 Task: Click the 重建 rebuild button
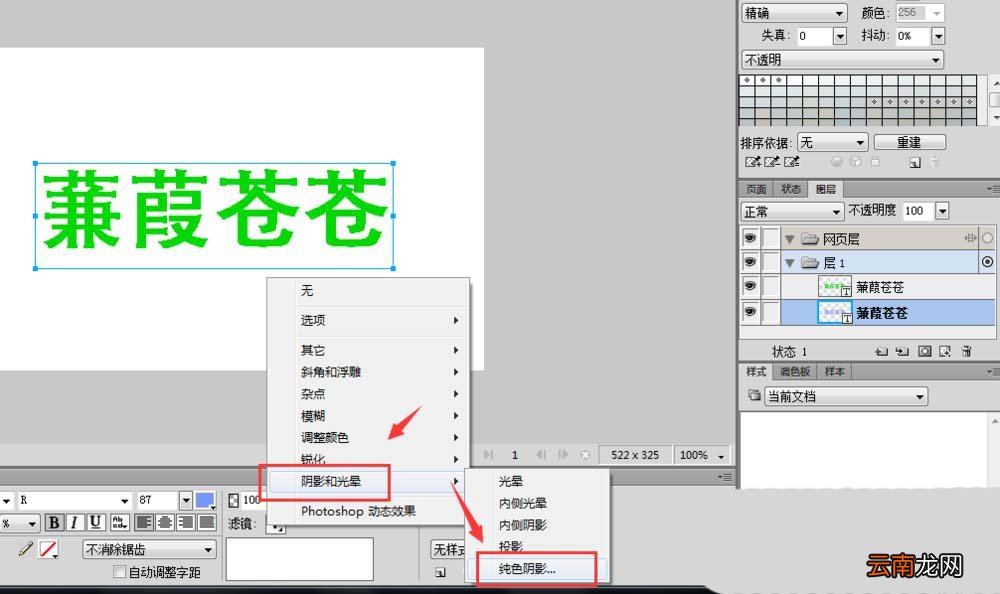point(909,142)
